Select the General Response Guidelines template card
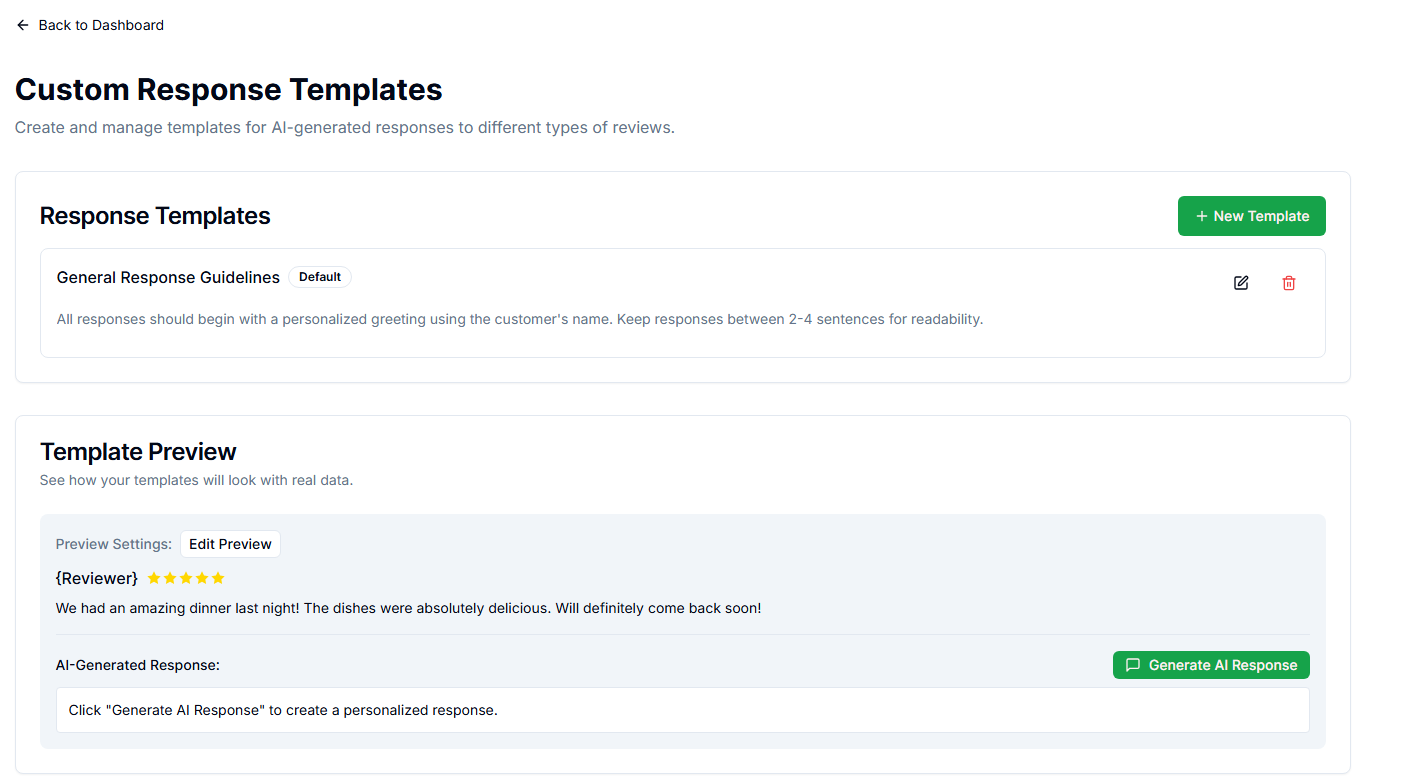The image size is (1420, 782). tap(683, 303)
